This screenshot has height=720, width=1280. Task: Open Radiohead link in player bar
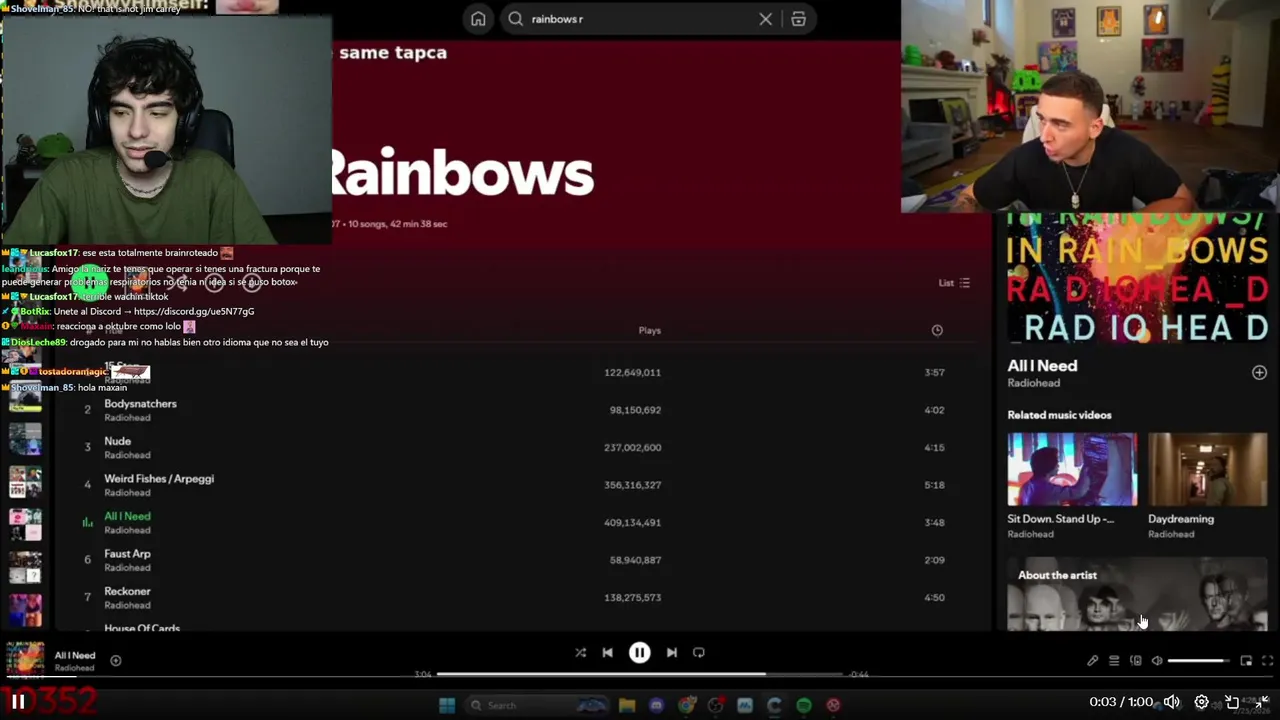click(x=74, y=668)
